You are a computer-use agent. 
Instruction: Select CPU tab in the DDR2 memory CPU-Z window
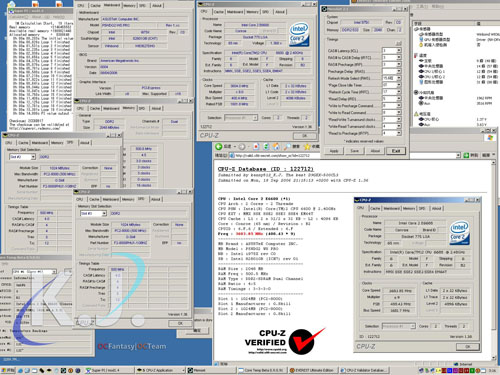point(80,108)
